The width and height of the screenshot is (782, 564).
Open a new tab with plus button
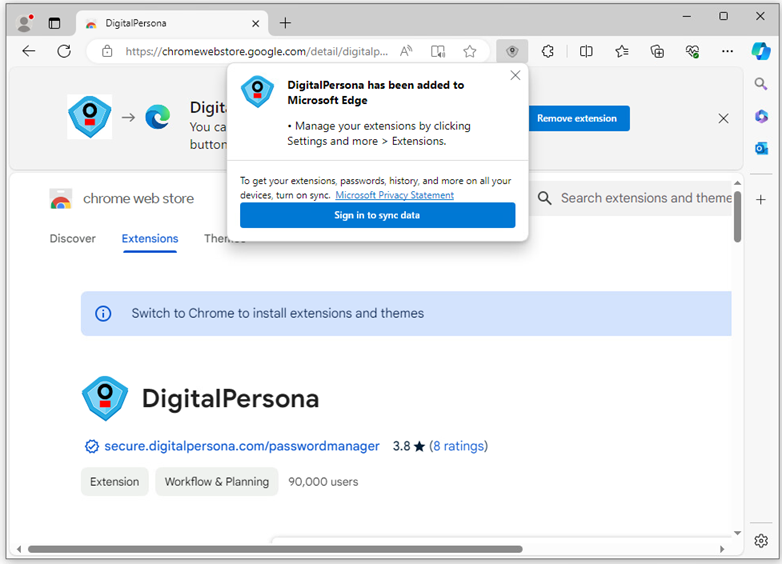[x=285, y=23]
